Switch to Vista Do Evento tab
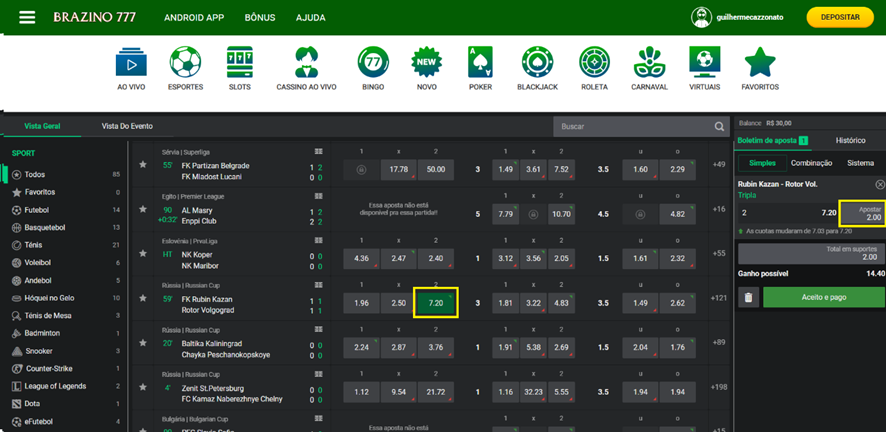Viewport: 886px width, 432px height. coord(127,126)
